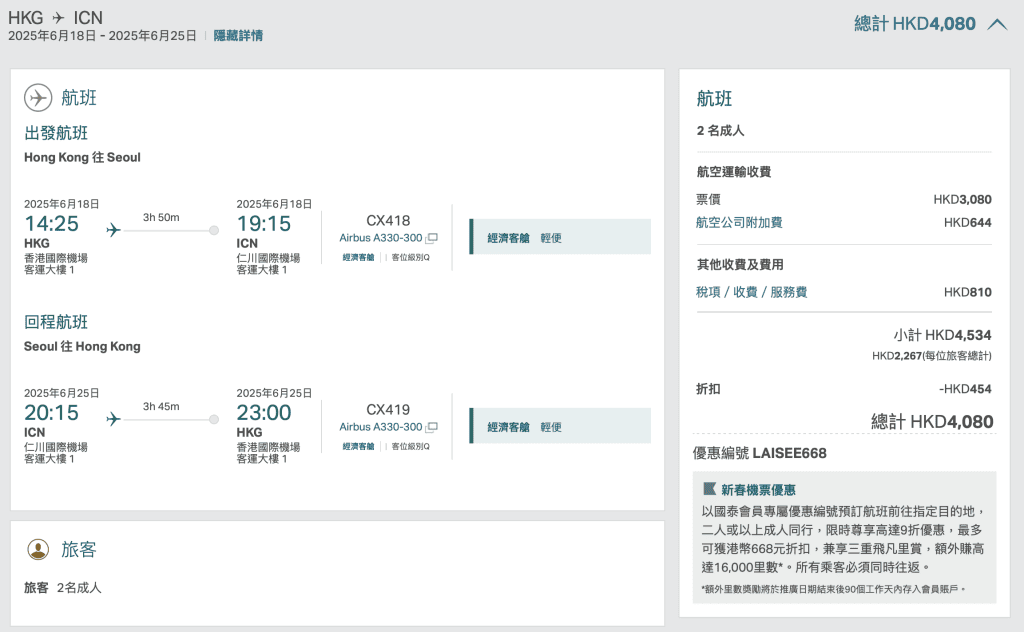Screen dimensions: 1024x632
Task: Click the outbound flight 3h 50m plane icon
Action: (113, 230)
